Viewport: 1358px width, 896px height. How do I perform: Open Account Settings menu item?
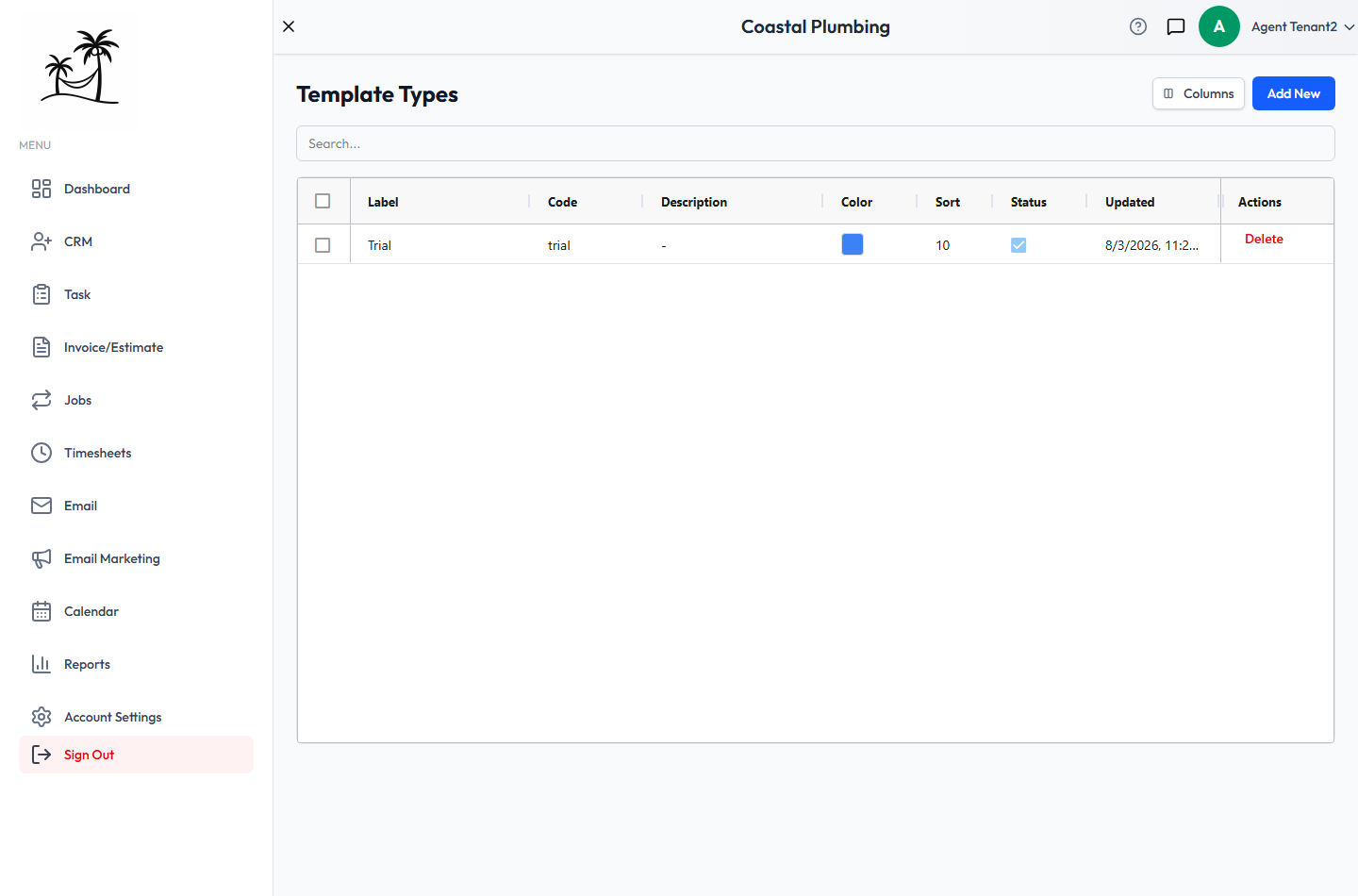[x=136, y=717]
